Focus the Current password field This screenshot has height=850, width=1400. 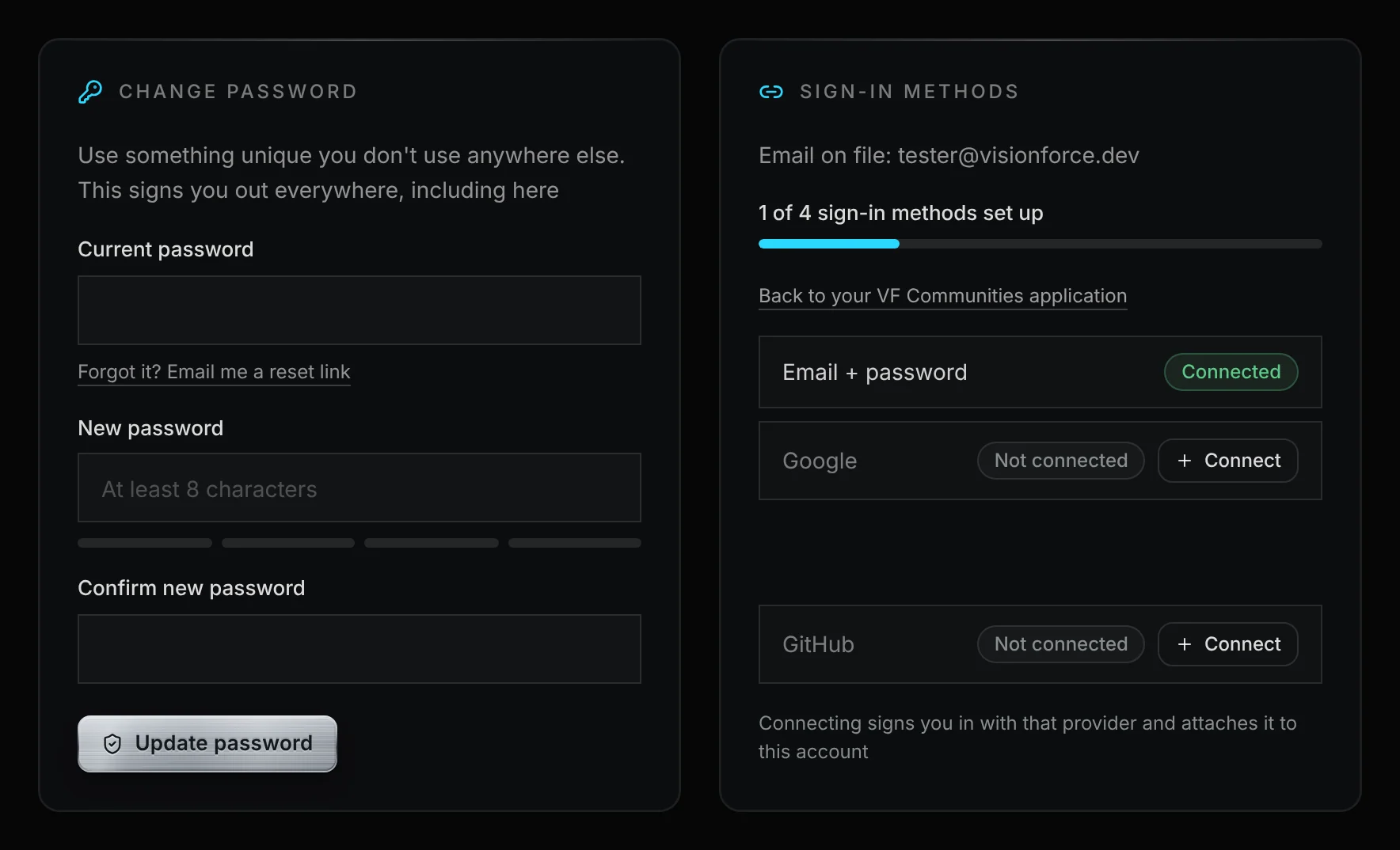click(x=360, y=310)
